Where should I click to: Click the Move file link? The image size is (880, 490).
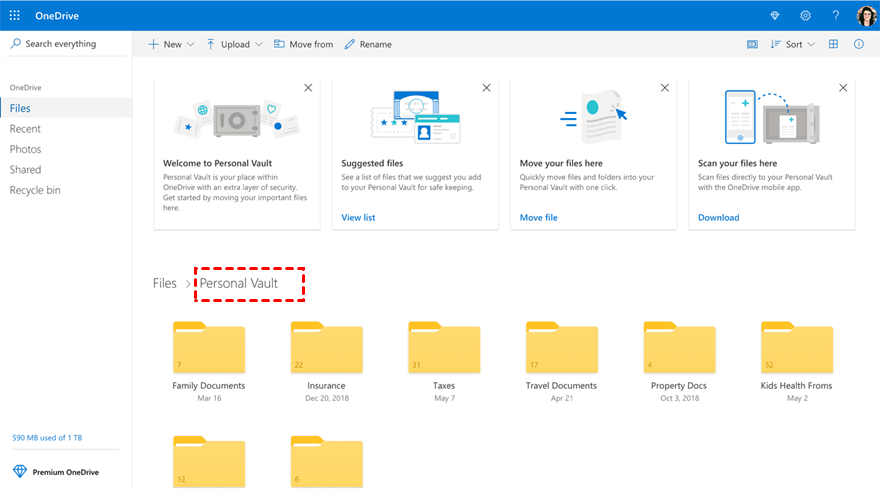tap(538, 217)
